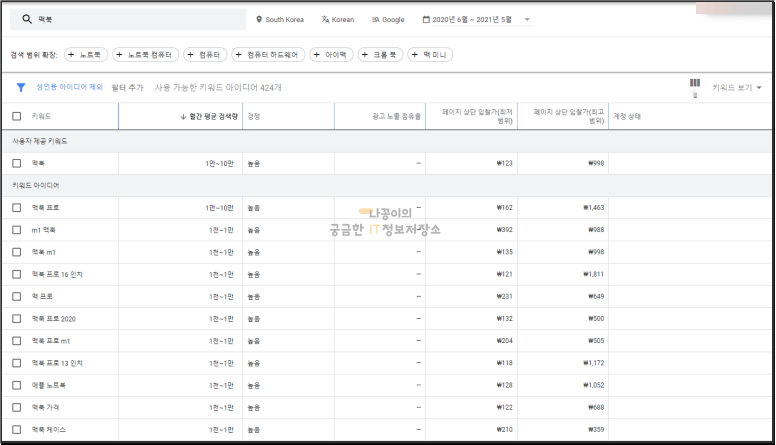Open the 2020년 6월 ~ 2021년 5월 date range

coord(472,19)
